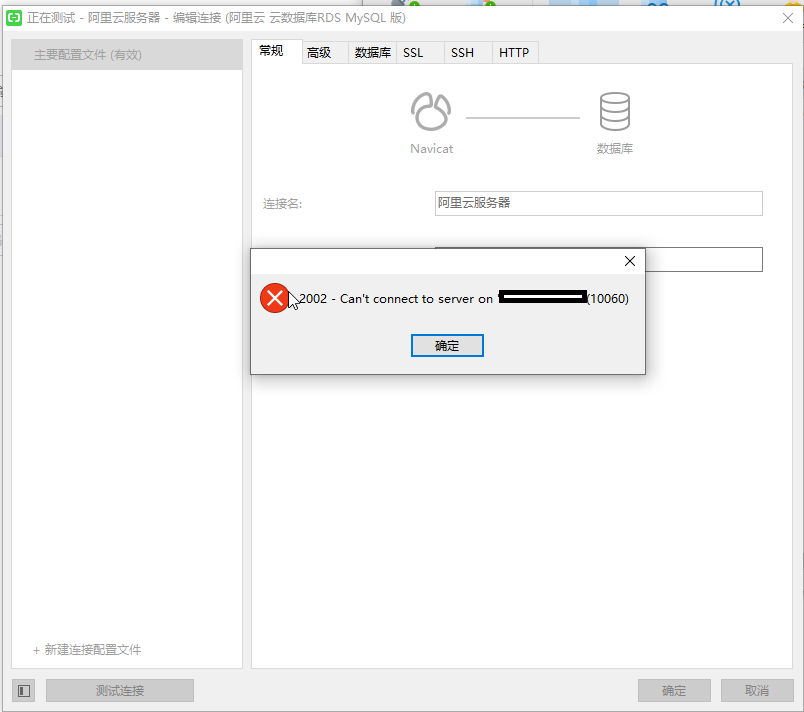This screenshot has height=712, width=804.
Task: Click the green Navicat title bar icon
Action: (14, 18)
